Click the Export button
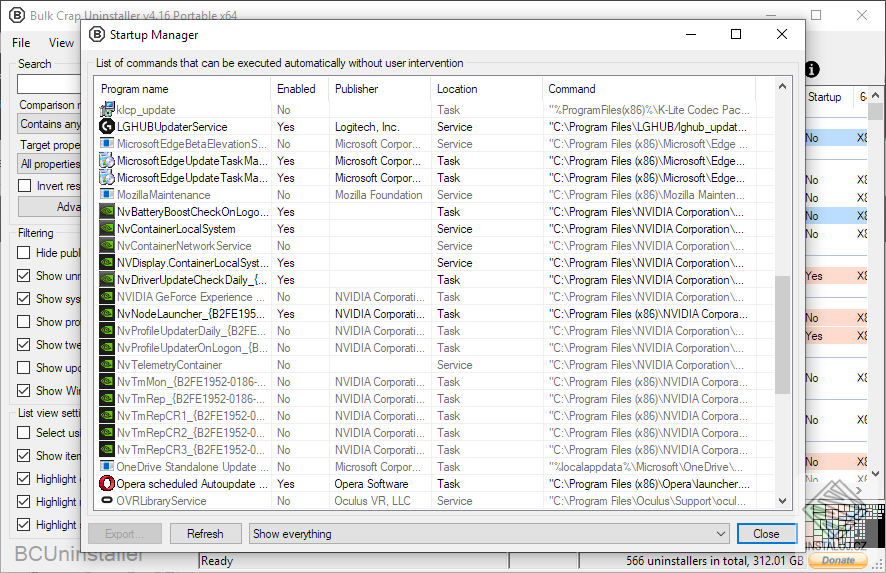The width and height of the screenshot is (886, 573). coord(124,533)
